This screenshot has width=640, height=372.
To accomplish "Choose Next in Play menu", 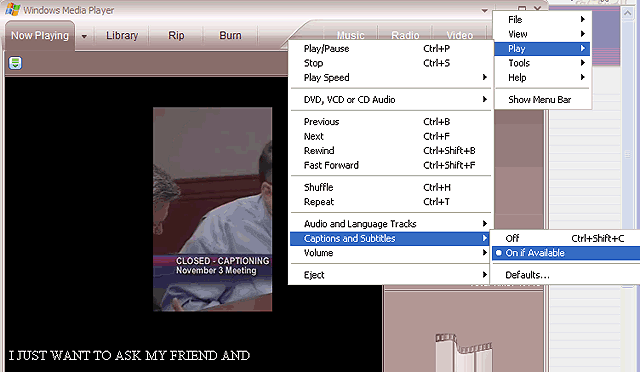I will tap(390, 136).
